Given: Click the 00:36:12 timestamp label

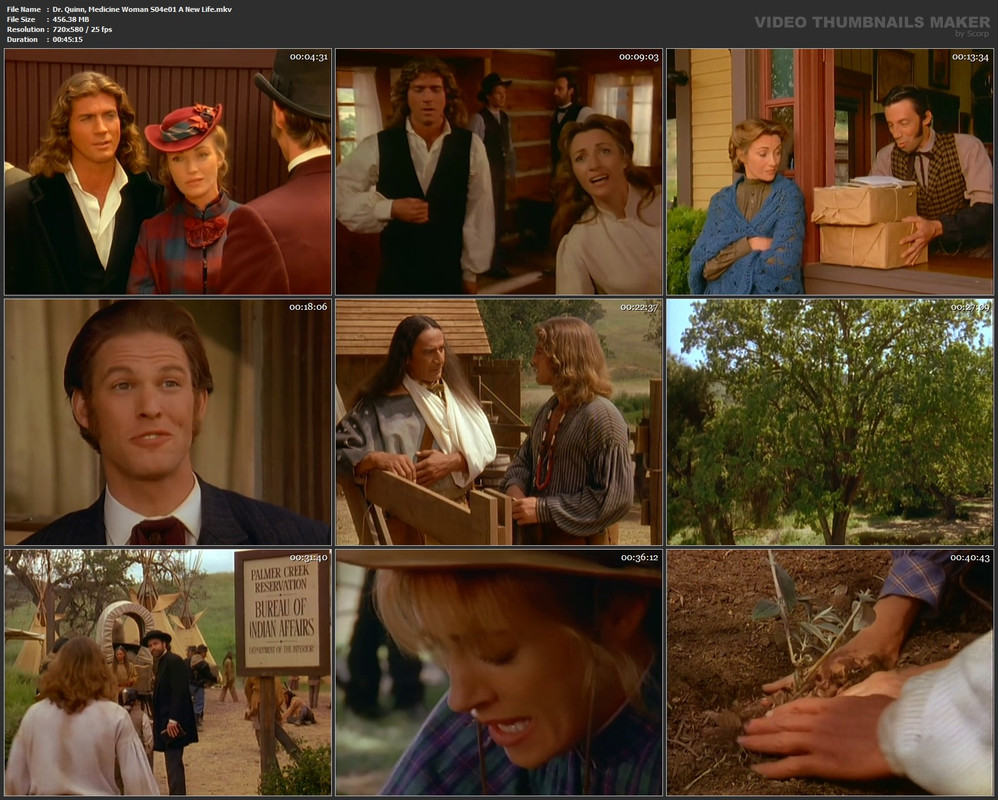Looking at the screenshot, I should [639, 558].
